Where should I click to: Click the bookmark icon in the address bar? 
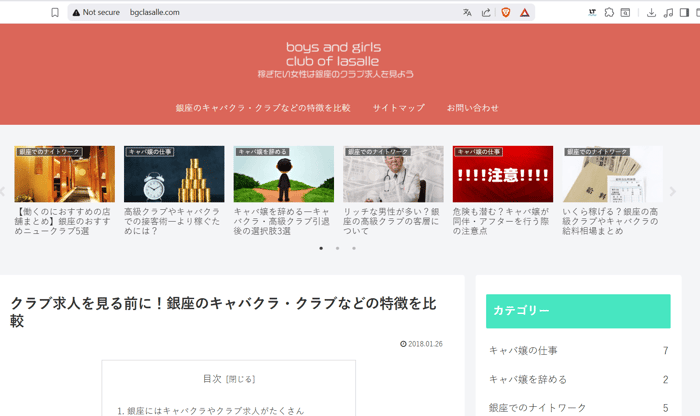(x=55, y=12)
